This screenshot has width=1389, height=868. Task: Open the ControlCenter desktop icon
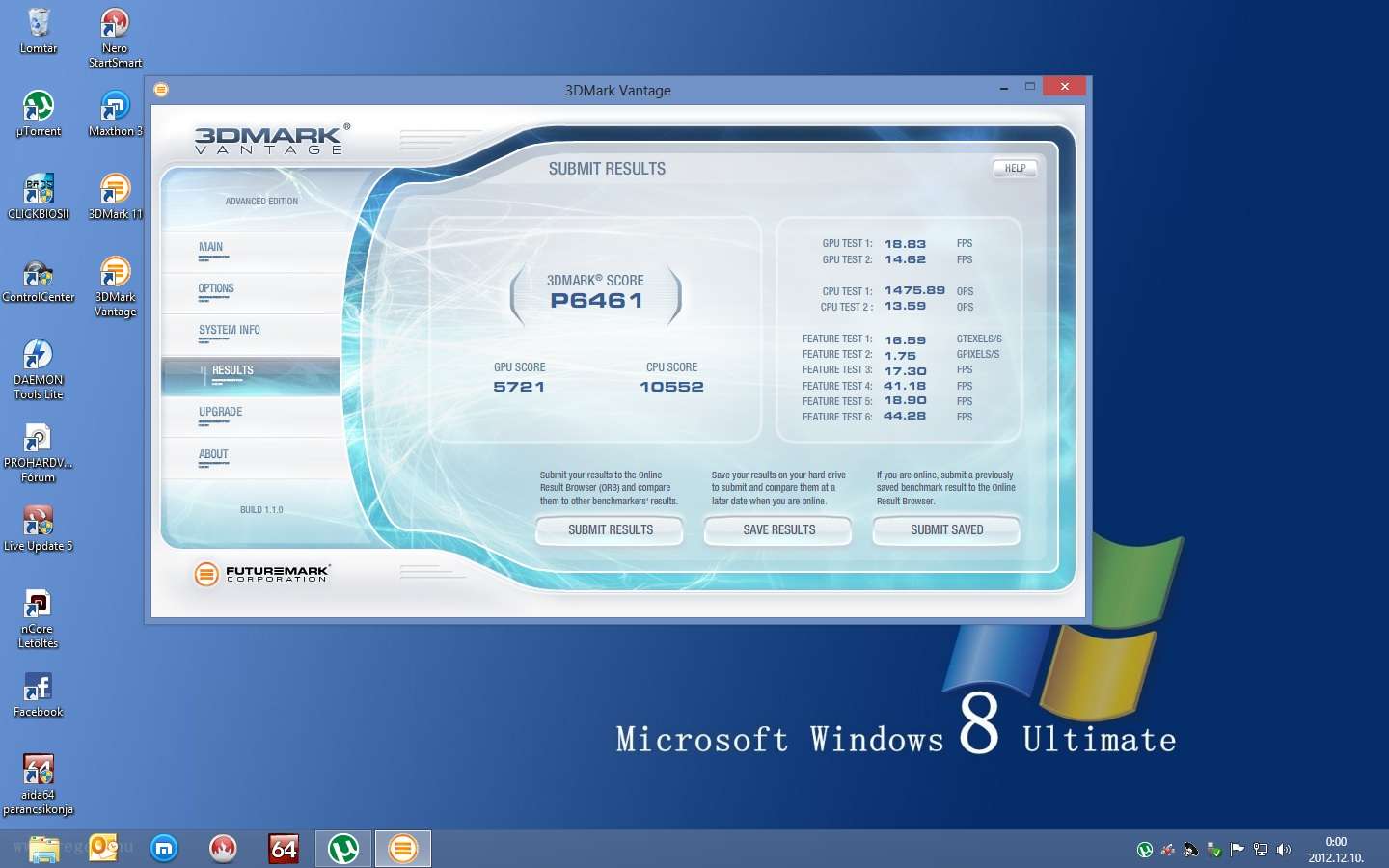(x=39, y=279)
